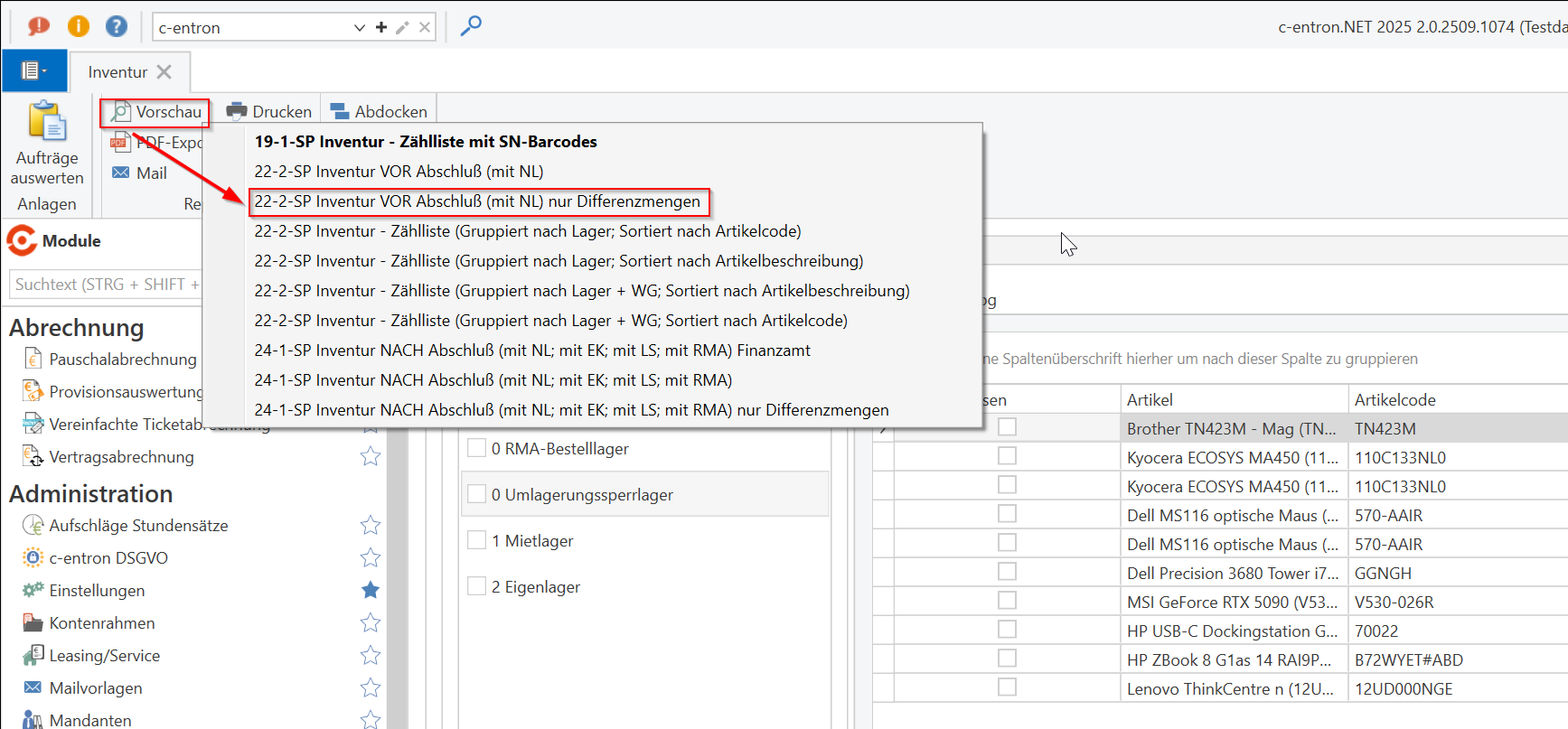Click the Drucken printer button
Screen dimensions: 1568x729
[x=269, y=111]
